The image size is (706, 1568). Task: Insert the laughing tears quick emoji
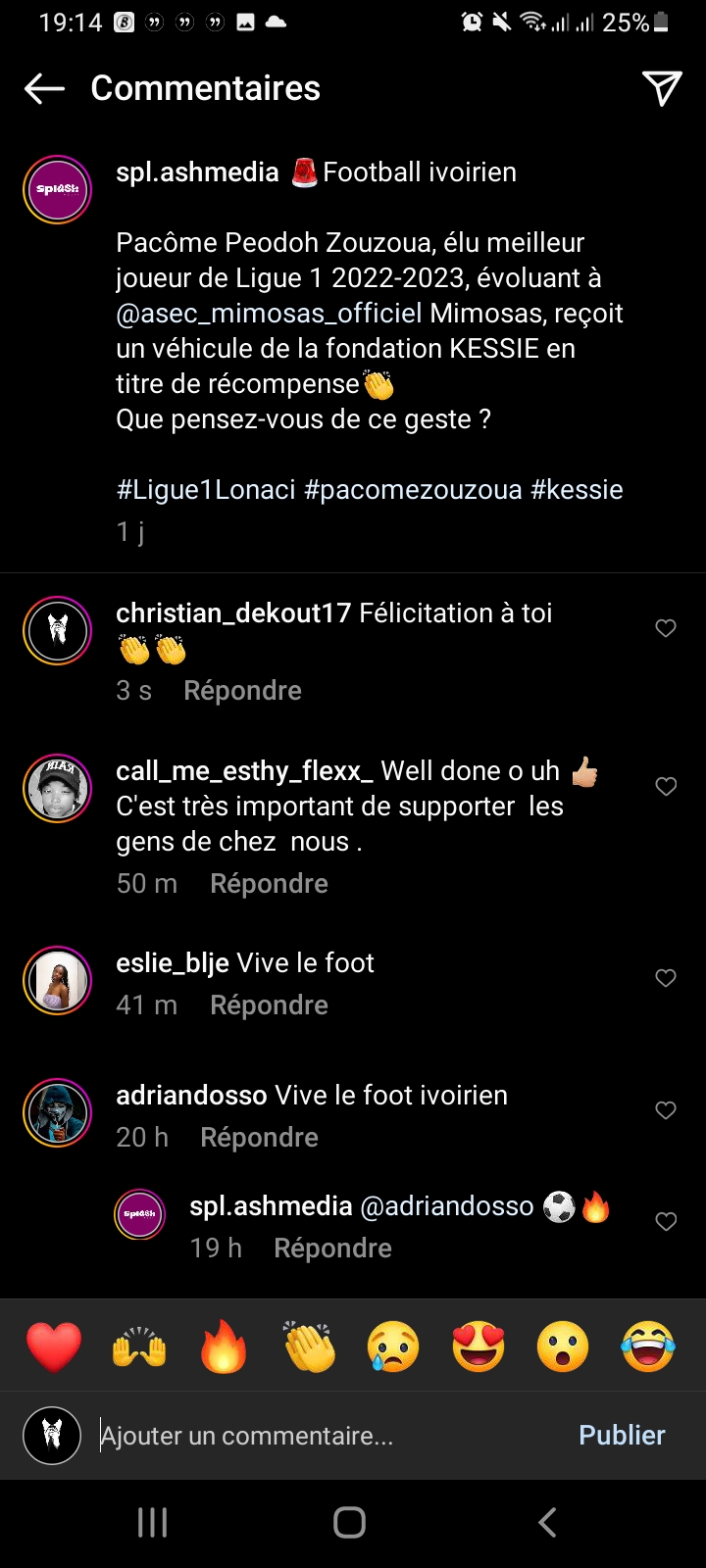(648, 1346)
